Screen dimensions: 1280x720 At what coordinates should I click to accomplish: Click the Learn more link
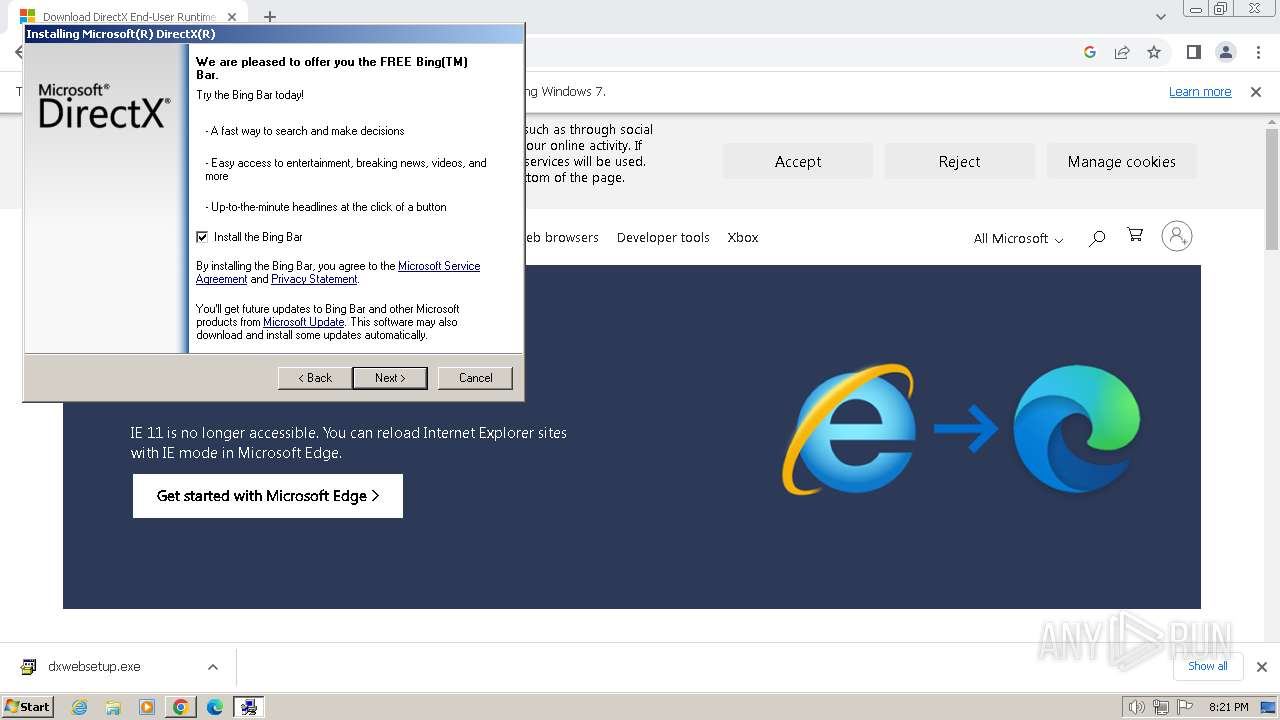pos(1200,91)
